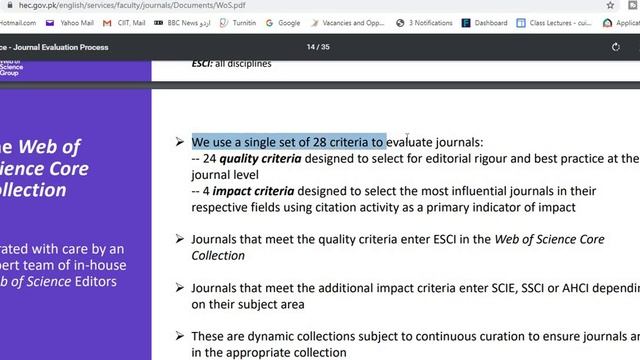The image size is (640, 360).
Task: Click the bold text 'quality criteria'
Action: (x=260, y=158)
